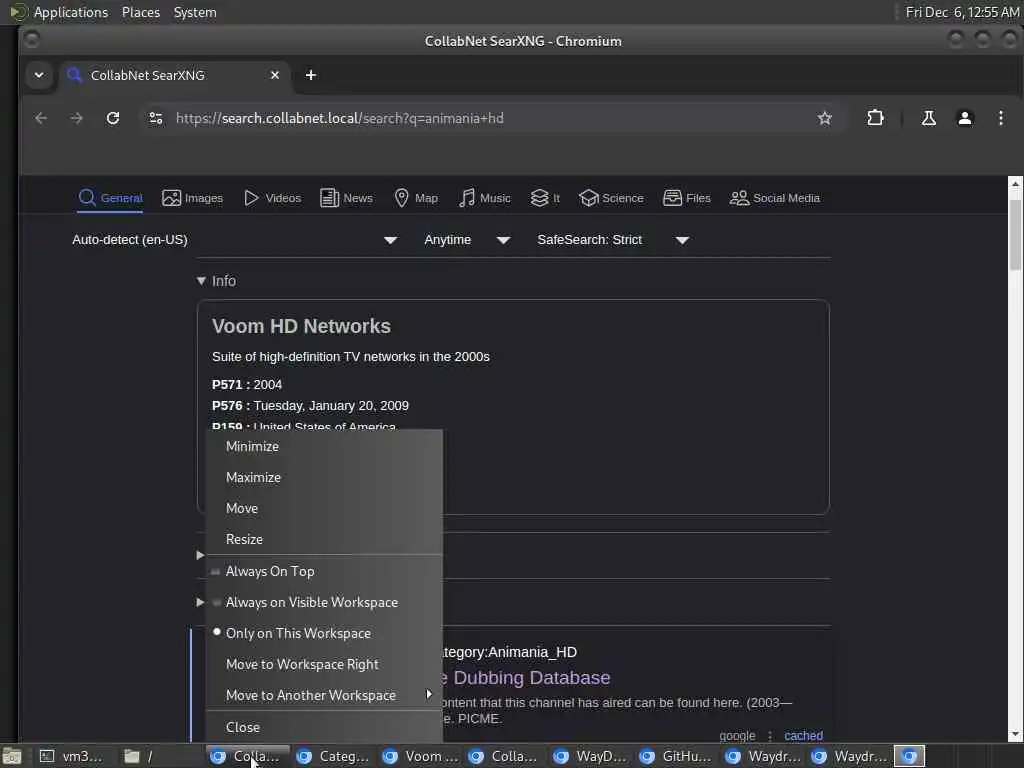The width and height of the screenshot is (1024, 768).
Task: Select Move from the window menu
Action: [x=324, y=509]
